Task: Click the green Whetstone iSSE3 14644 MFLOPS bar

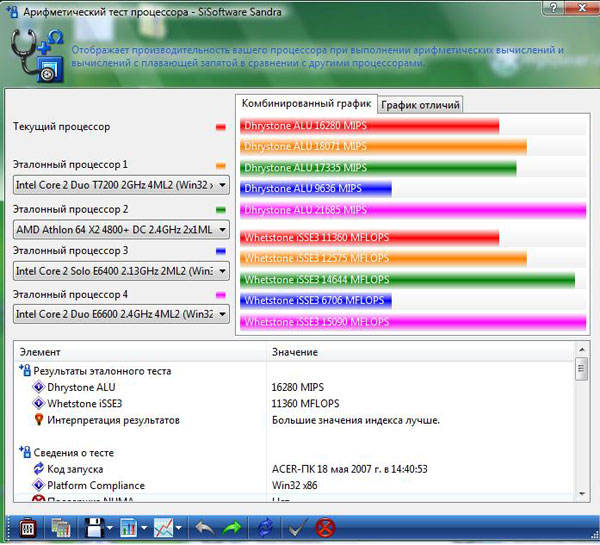Action: pos(408,280)
